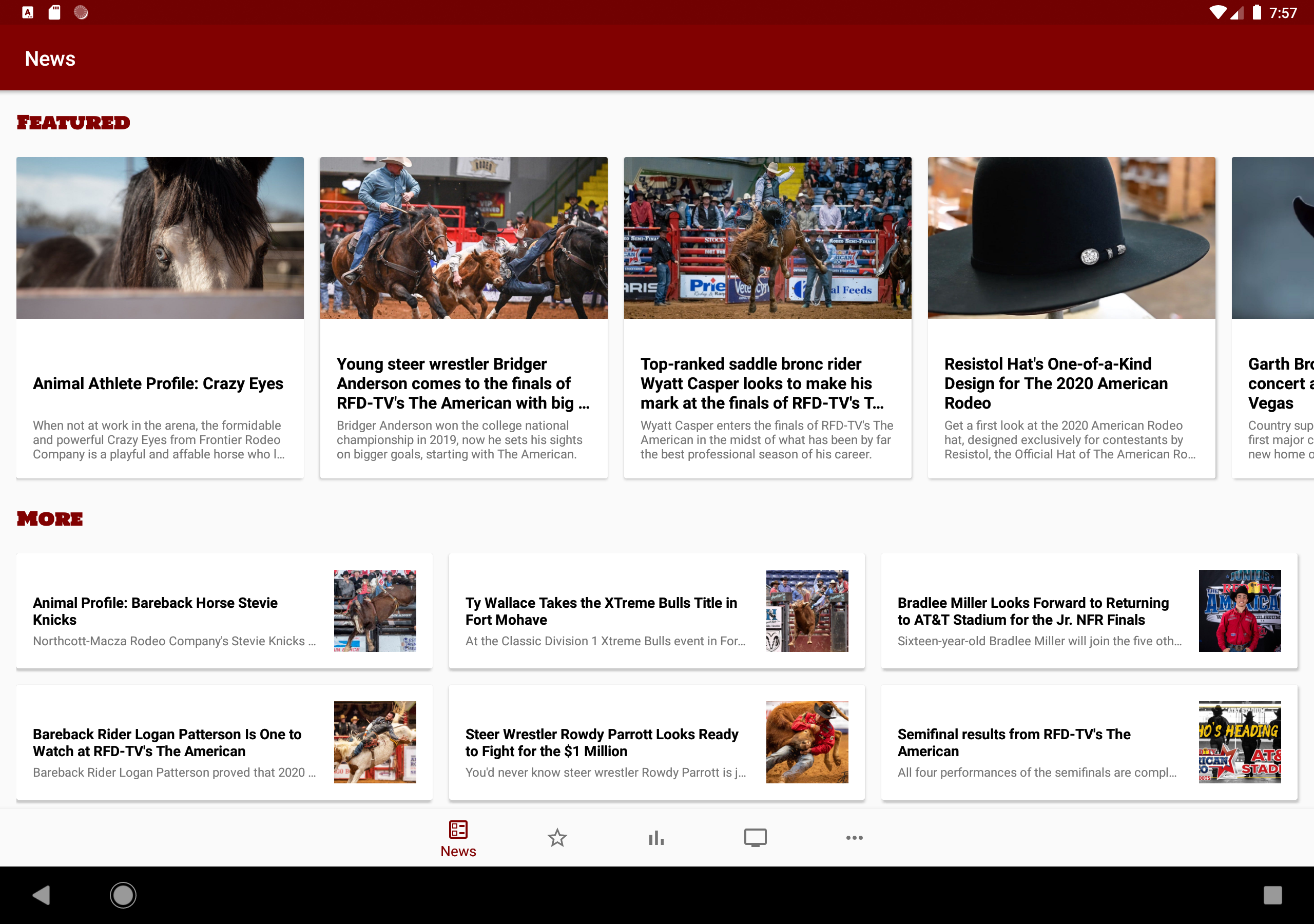Open Animal Athlete Profile: Crazy Eyes article
This screenshot has width=1314, height=924.
(x=158, y=383)
